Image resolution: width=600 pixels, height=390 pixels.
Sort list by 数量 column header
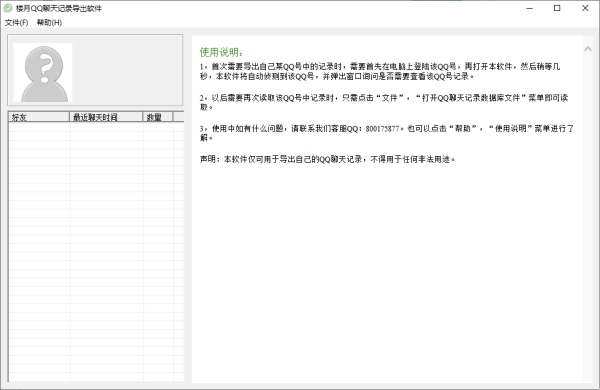pos(158,117)
